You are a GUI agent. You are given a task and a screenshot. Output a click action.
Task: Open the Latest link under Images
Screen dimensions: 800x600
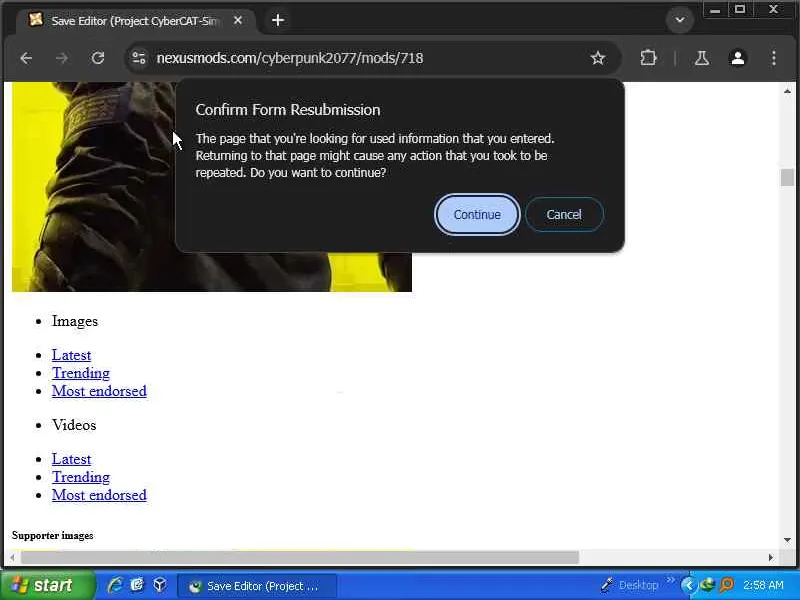click(71, 355)
